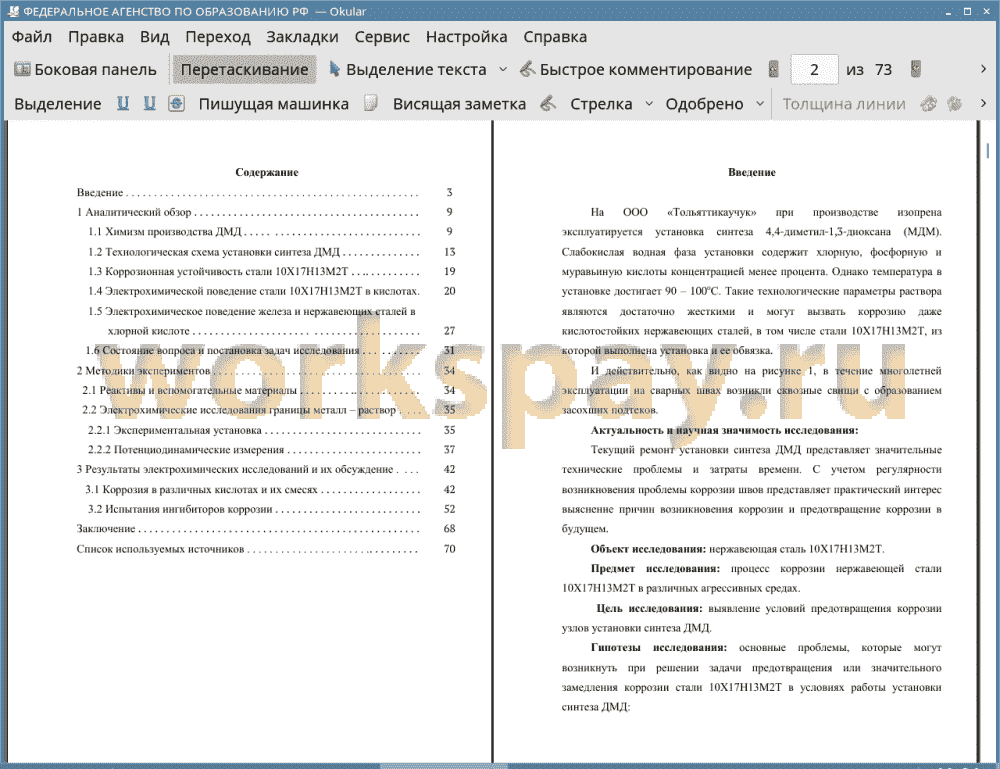
Task: Click the bold text "Объект исследования:"
Action: pos(648,549)
